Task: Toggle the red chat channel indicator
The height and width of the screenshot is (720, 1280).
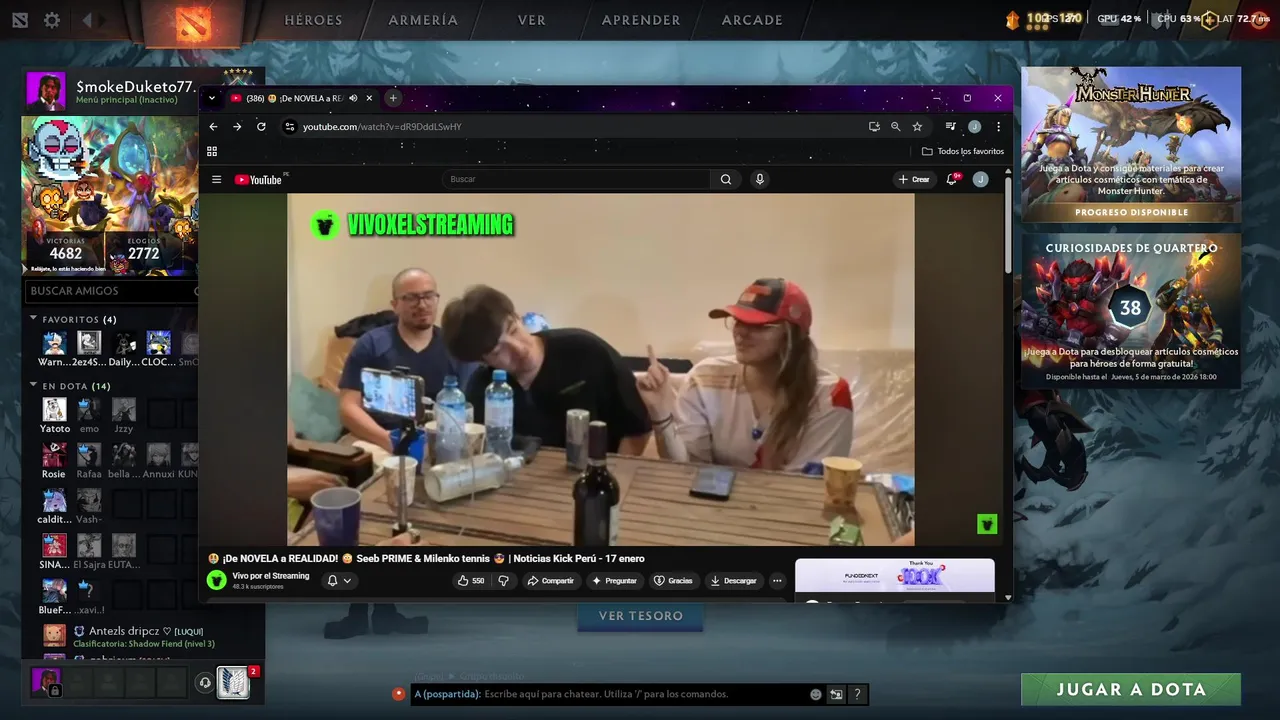Action: (399, 693)
